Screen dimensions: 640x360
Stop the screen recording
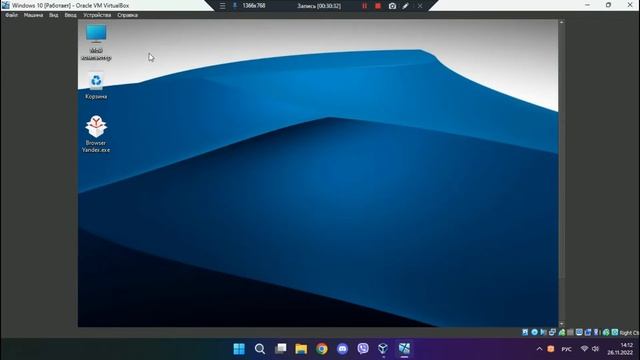(x=378, y=6)
